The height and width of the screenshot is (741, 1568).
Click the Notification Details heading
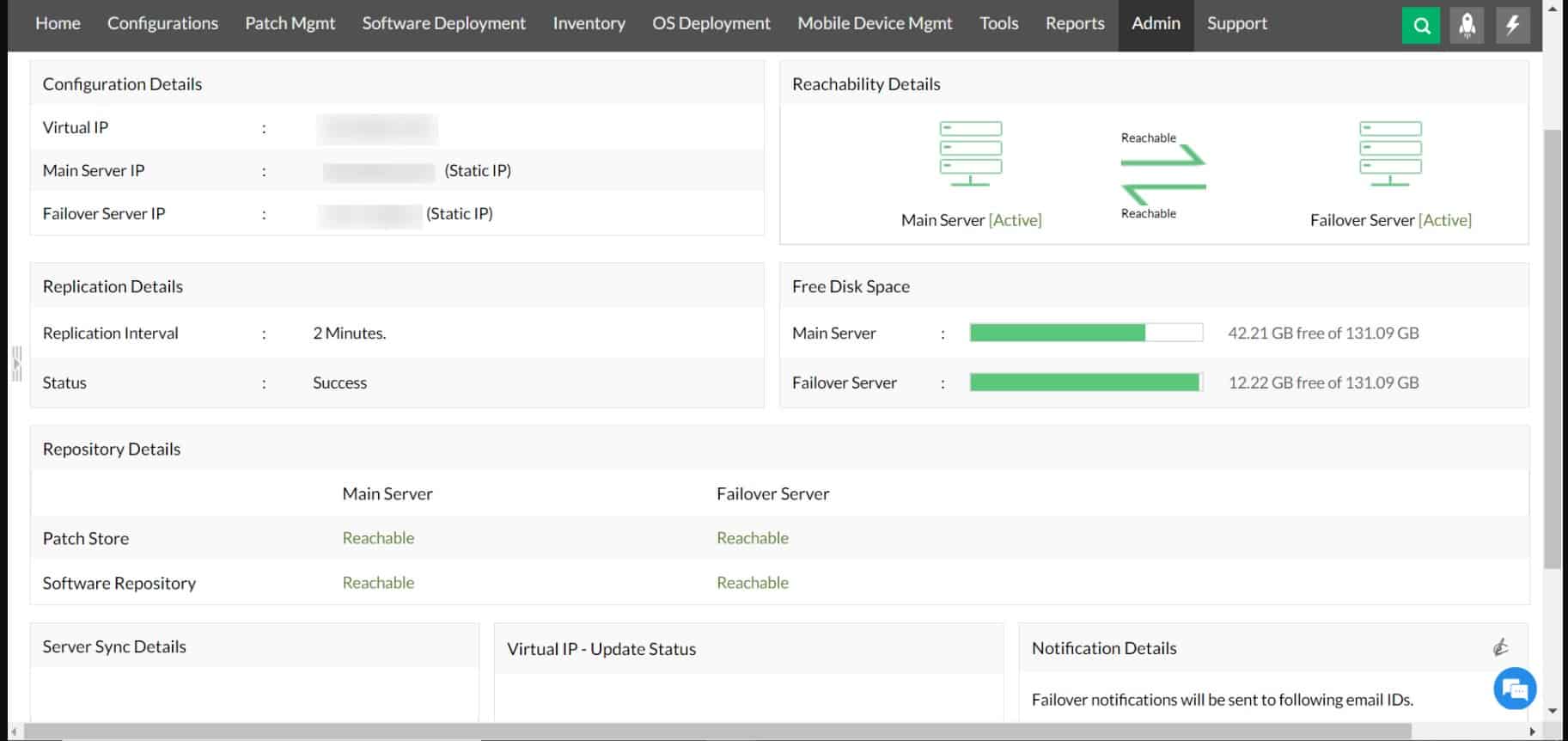click(1104, 648)
